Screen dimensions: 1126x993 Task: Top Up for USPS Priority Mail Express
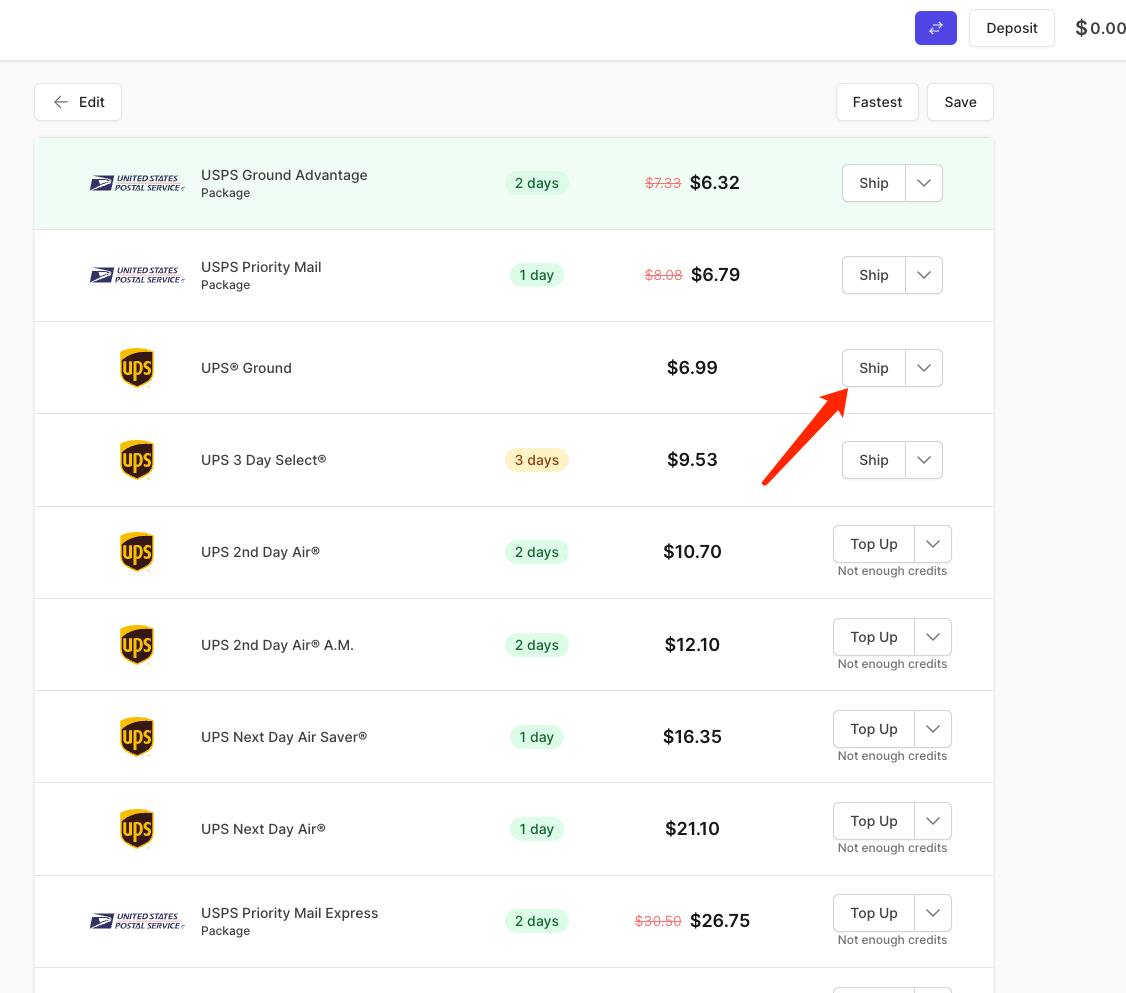pos(873,913)
